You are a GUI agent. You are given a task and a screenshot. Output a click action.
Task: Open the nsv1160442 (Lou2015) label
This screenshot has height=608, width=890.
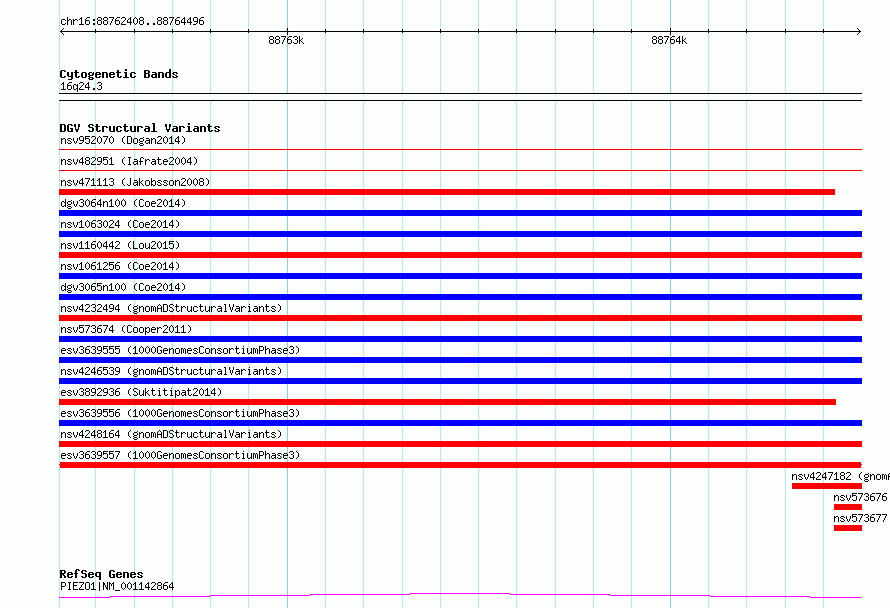click(x=120, y=245)
